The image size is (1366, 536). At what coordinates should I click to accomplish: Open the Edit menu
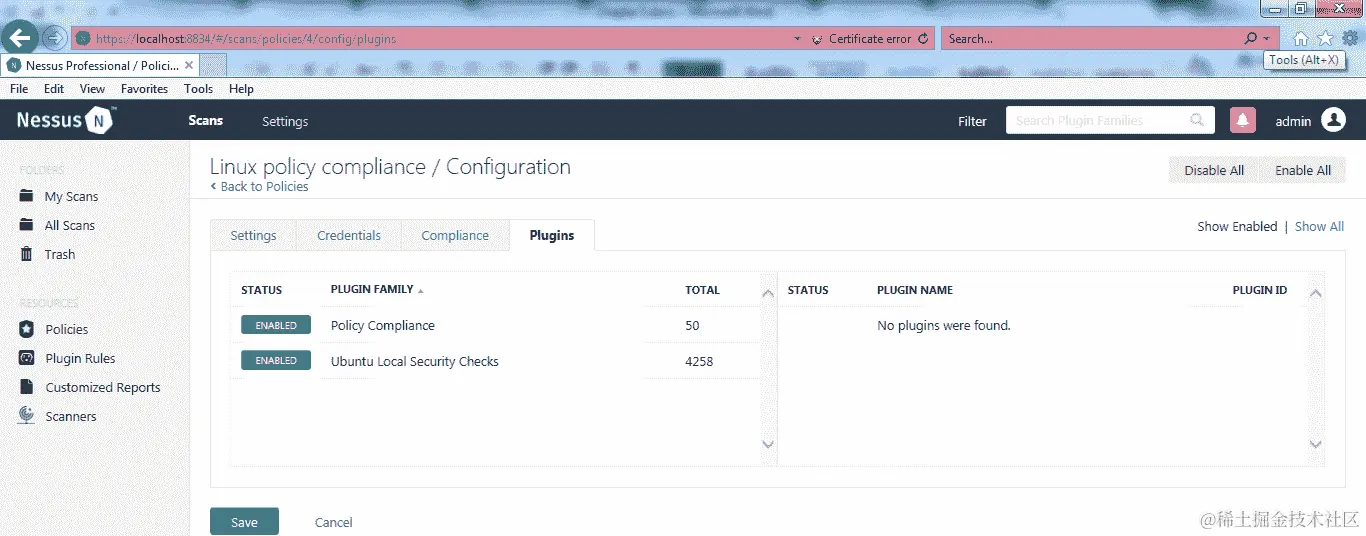(x=54, y=89)
